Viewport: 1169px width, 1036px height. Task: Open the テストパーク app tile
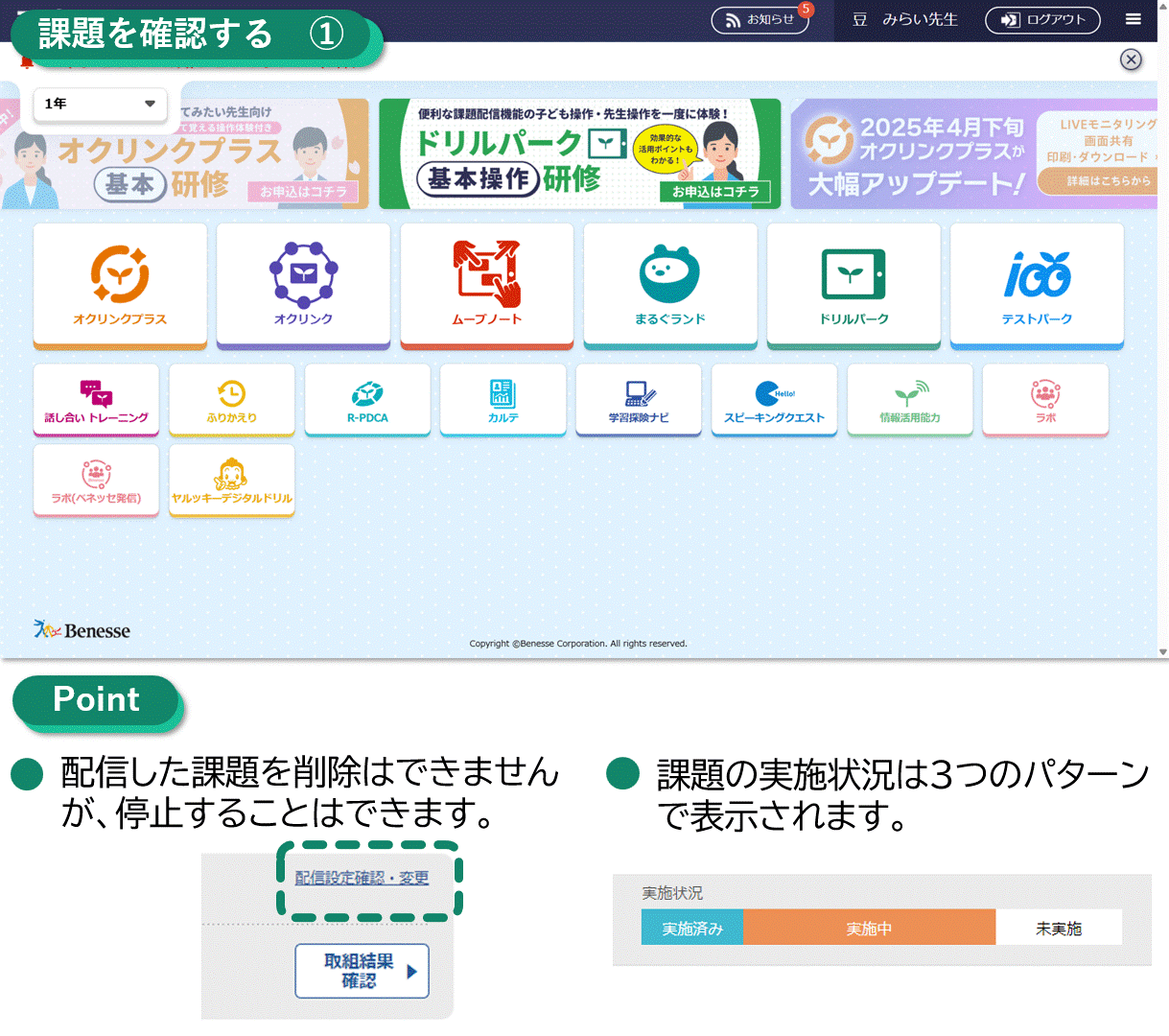pyautogui.click(x=1037, y=286)
